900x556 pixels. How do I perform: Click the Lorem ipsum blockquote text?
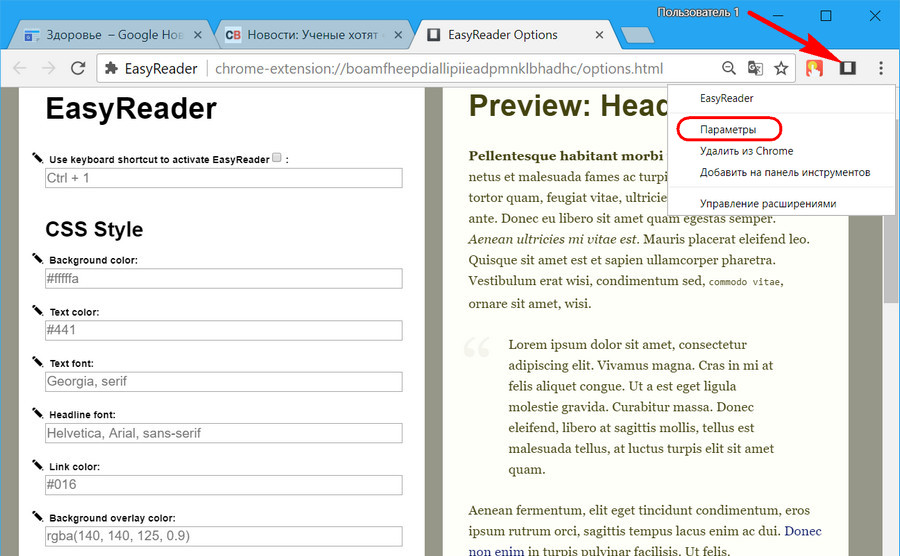click(641, 407)
